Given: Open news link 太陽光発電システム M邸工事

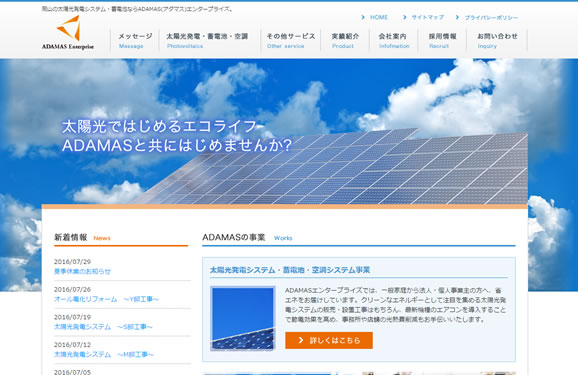Looking at the screenshot, I should coord(104,354).
